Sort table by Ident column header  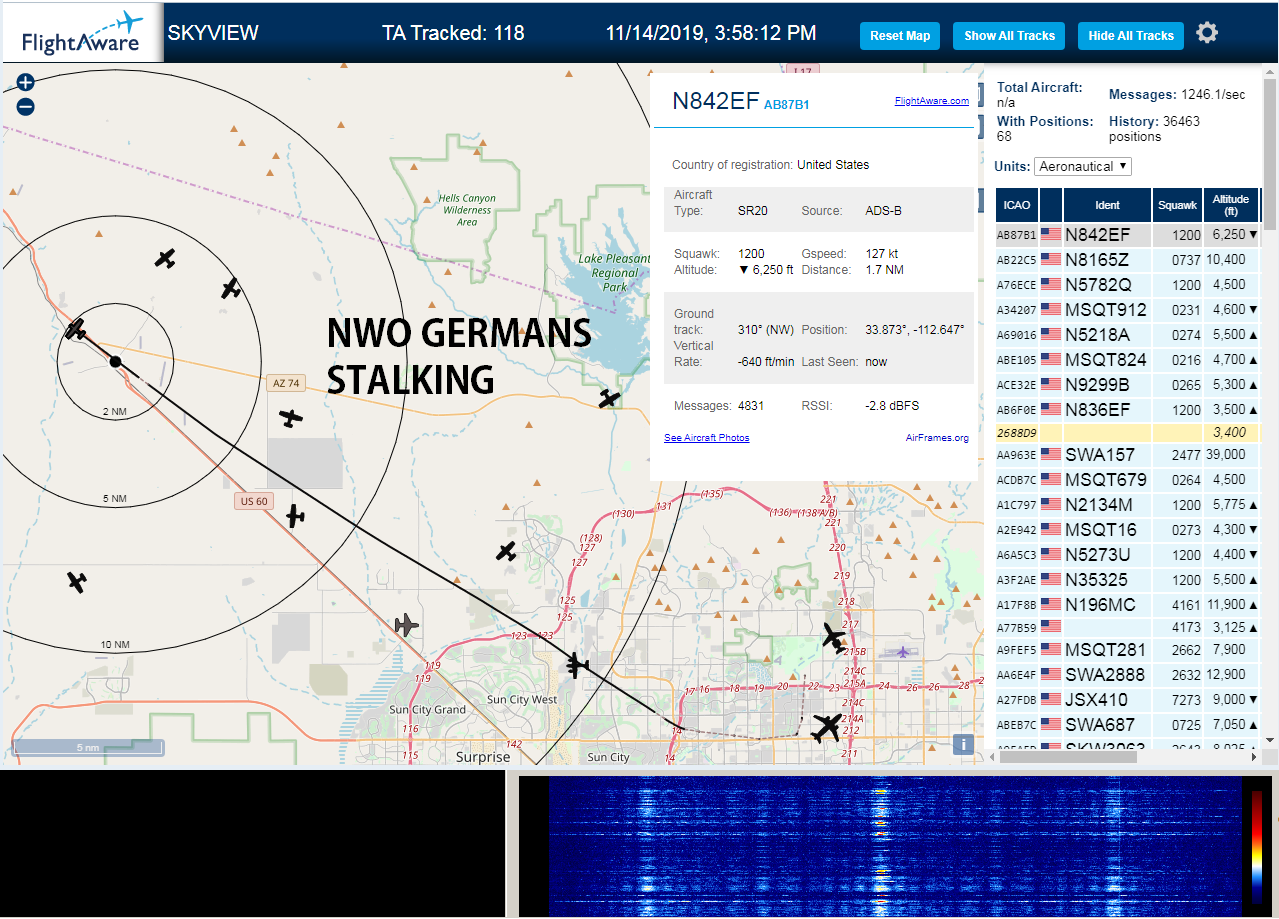pyautogui.click(x=1107, y=205)
